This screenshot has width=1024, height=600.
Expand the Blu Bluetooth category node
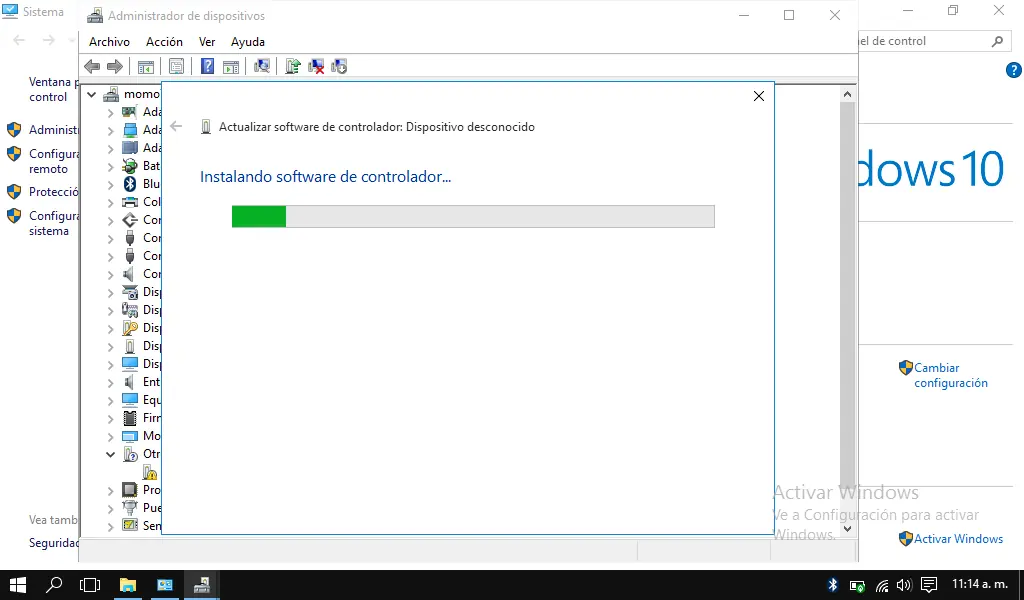tap(110, 185)
